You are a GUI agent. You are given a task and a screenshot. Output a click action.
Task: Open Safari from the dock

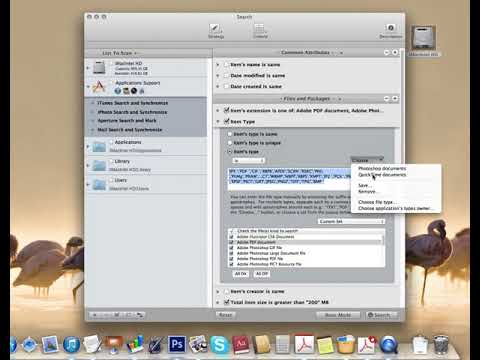tap(30, 344)
